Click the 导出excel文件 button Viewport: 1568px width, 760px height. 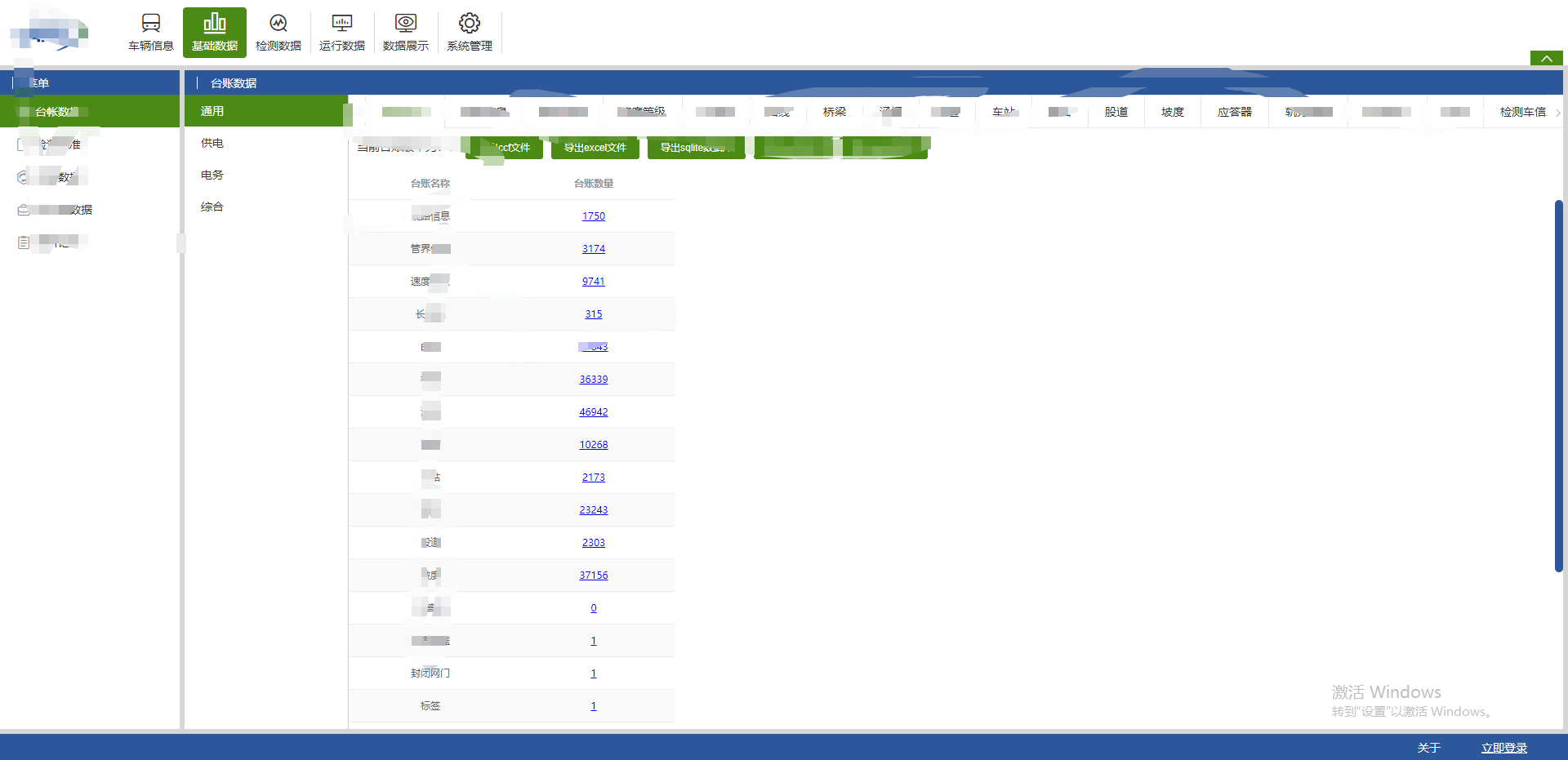[x=595, y=148]
